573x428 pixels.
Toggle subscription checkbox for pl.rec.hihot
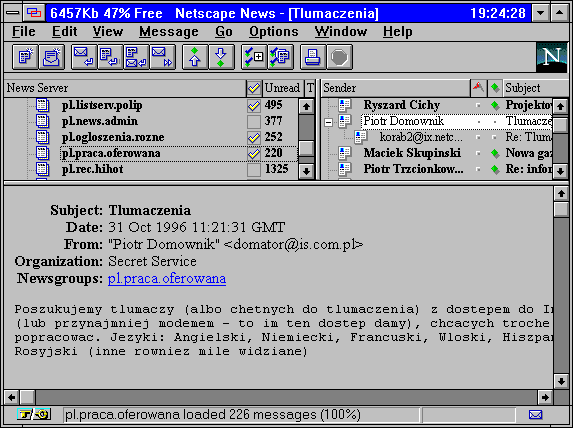[254, 170]
